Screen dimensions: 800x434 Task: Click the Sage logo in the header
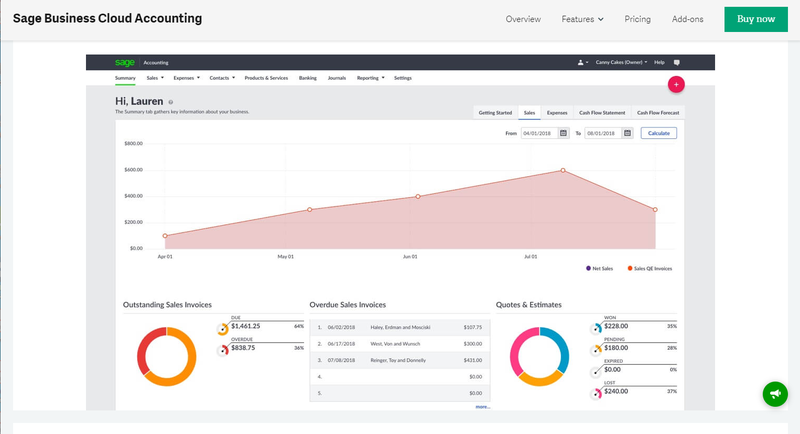[x=124, y=62]
